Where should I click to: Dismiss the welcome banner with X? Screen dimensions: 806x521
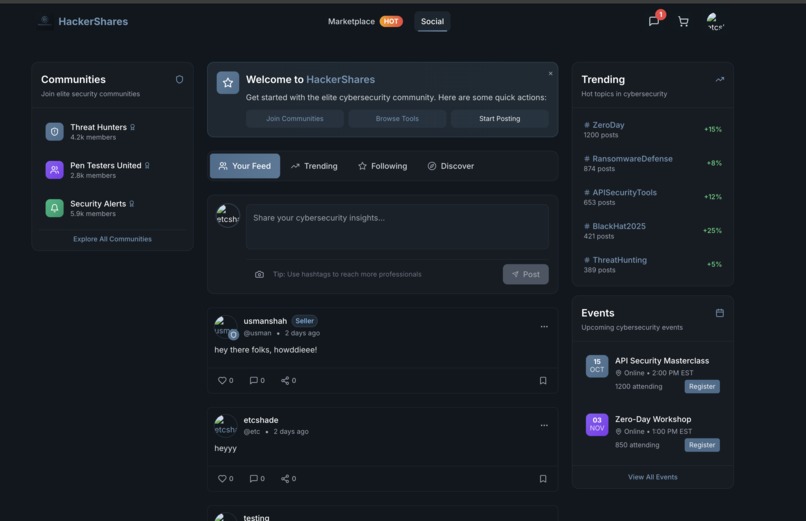pos(551,73)
